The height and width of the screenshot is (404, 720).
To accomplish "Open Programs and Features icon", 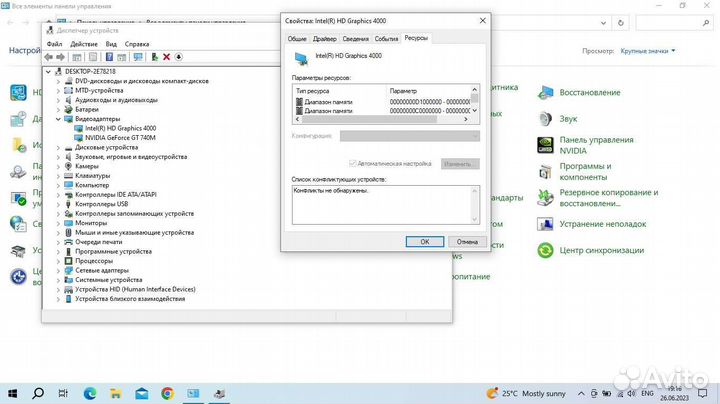I will [545, 172].
